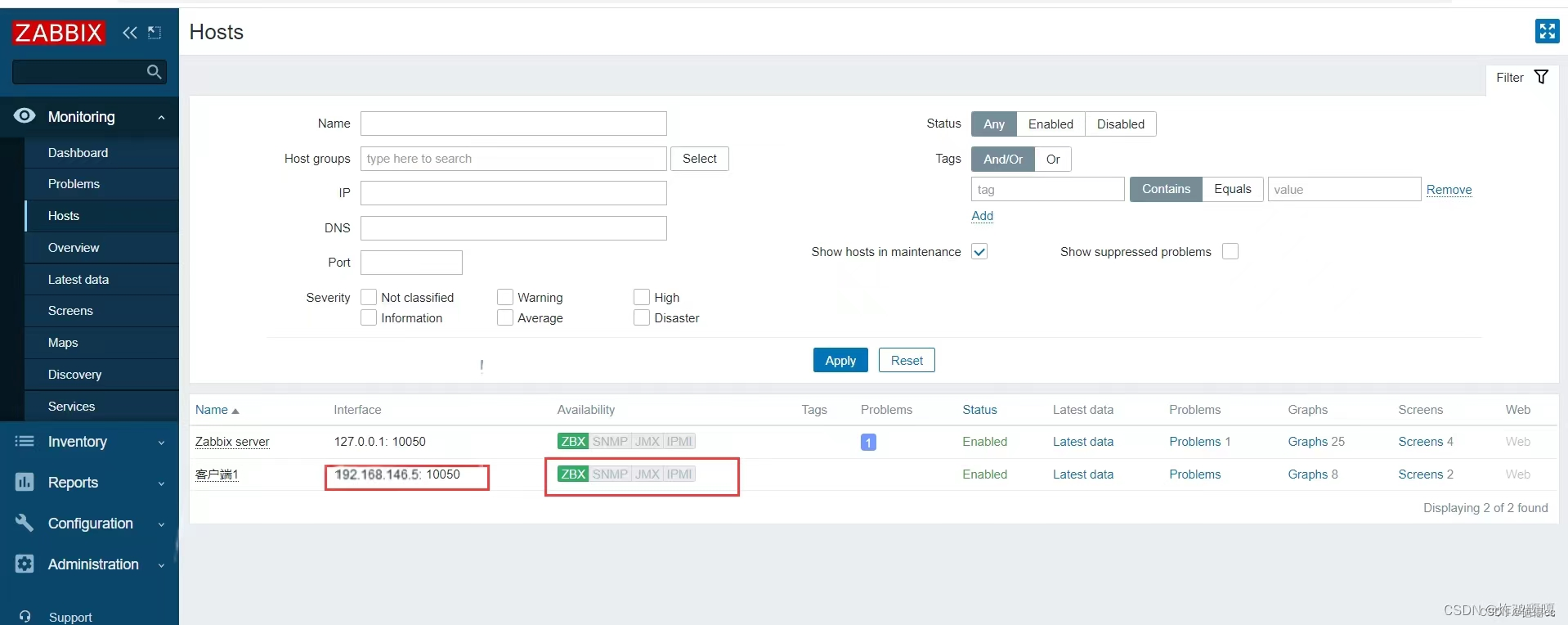Expand the Administration menu section
Screen dimensions: 1568x625
pyautogui.click(x=161, y=565)
